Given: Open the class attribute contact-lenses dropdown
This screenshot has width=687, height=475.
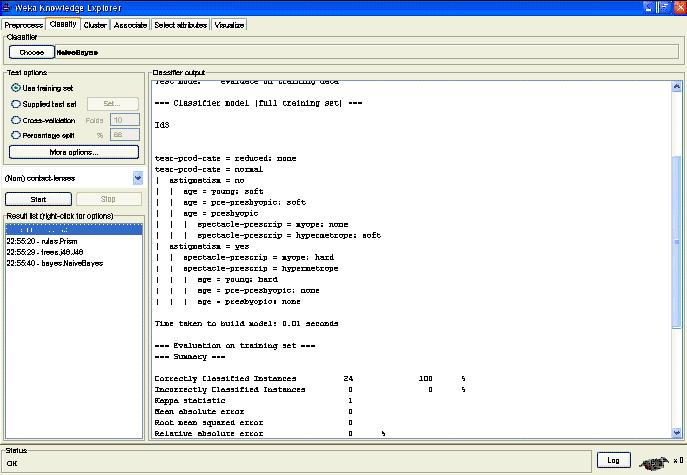Looking at the screenshot, I should click(138, 178).
